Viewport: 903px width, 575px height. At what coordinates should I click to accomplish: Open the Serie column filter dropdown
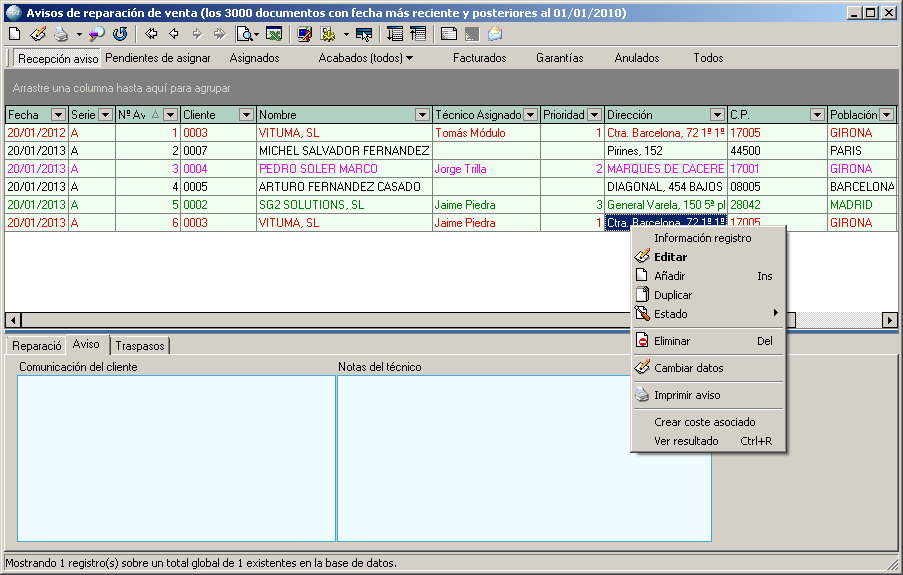pyautogui.click(x=105, y=115)
